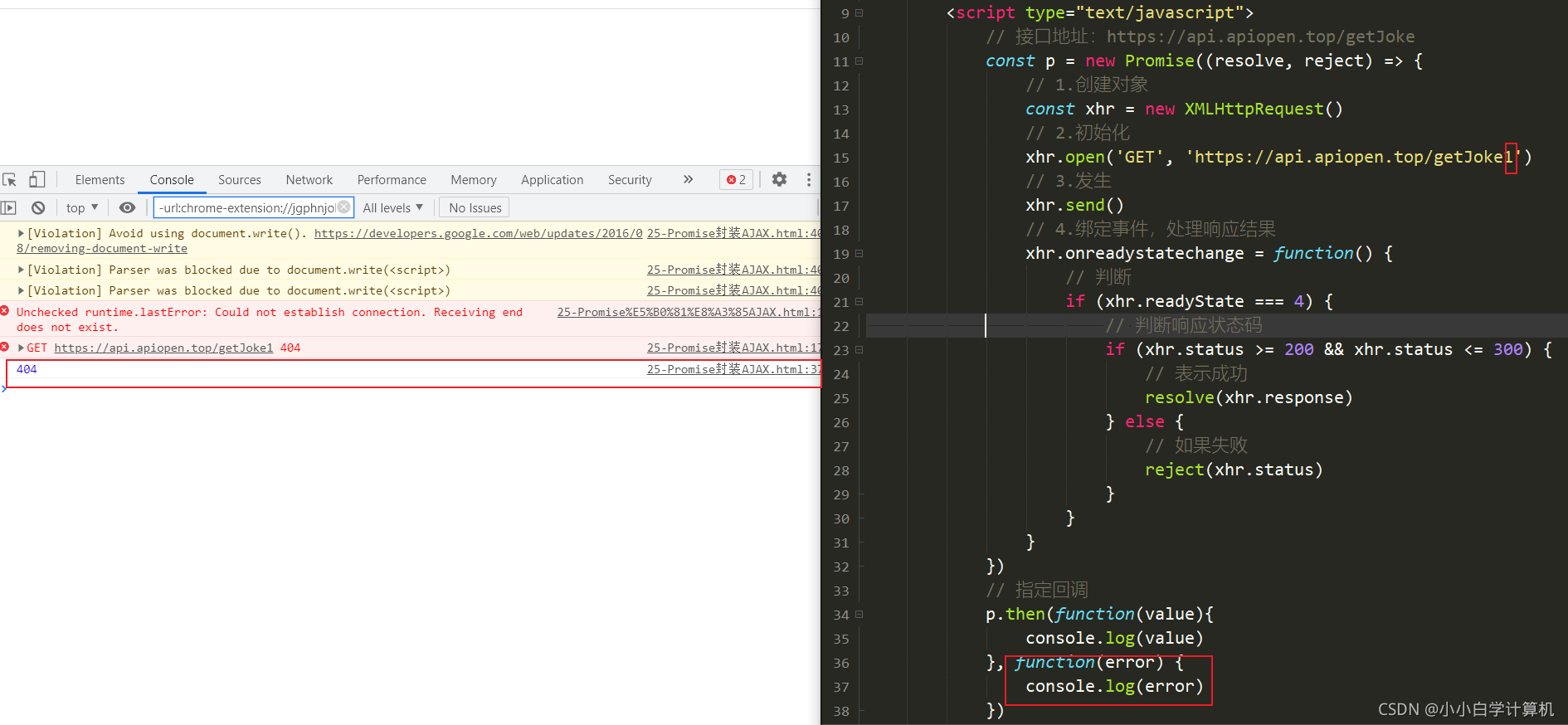Image resolution: width=1568 pixels, height=725 pixels.
Task: Click console.log(value) in the editor
Action: (x=1114, y=638)
